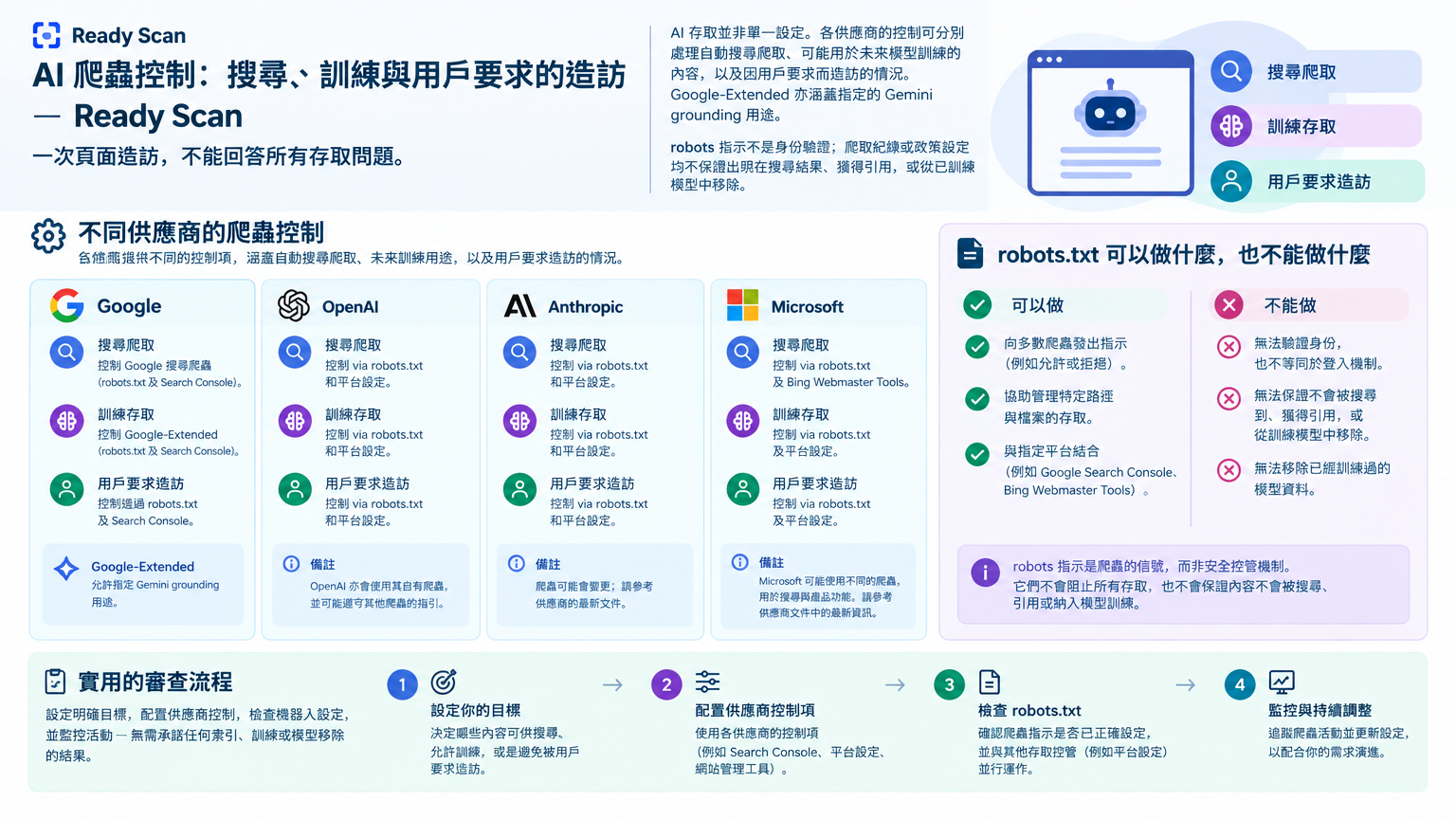1456x819 pixels.
Task: Click the Google-Extended sparkle icon
Action: click(66, 569)
